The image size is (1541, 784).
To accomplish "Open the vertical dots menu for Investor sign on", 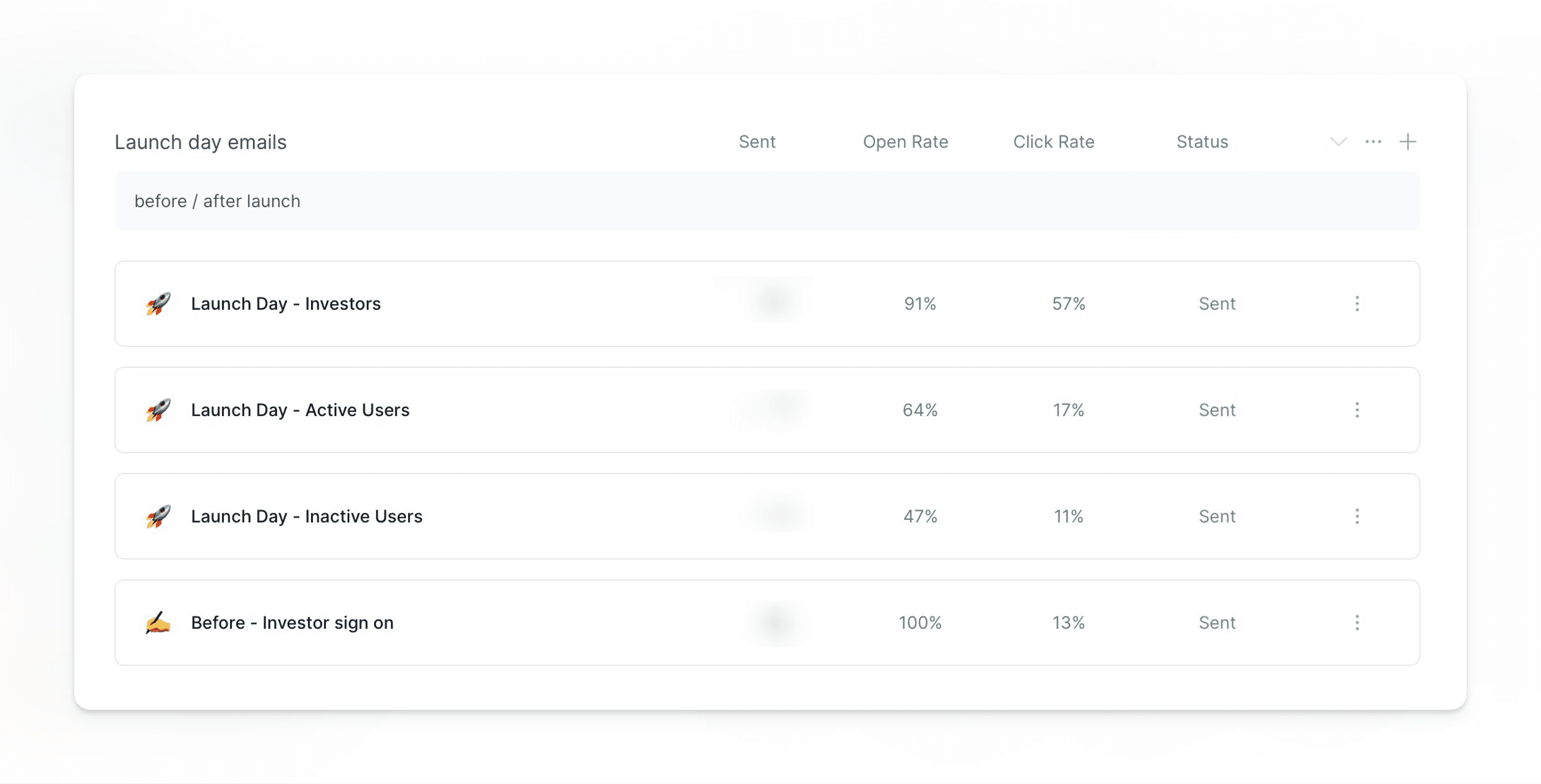I will coord(1357,623).
